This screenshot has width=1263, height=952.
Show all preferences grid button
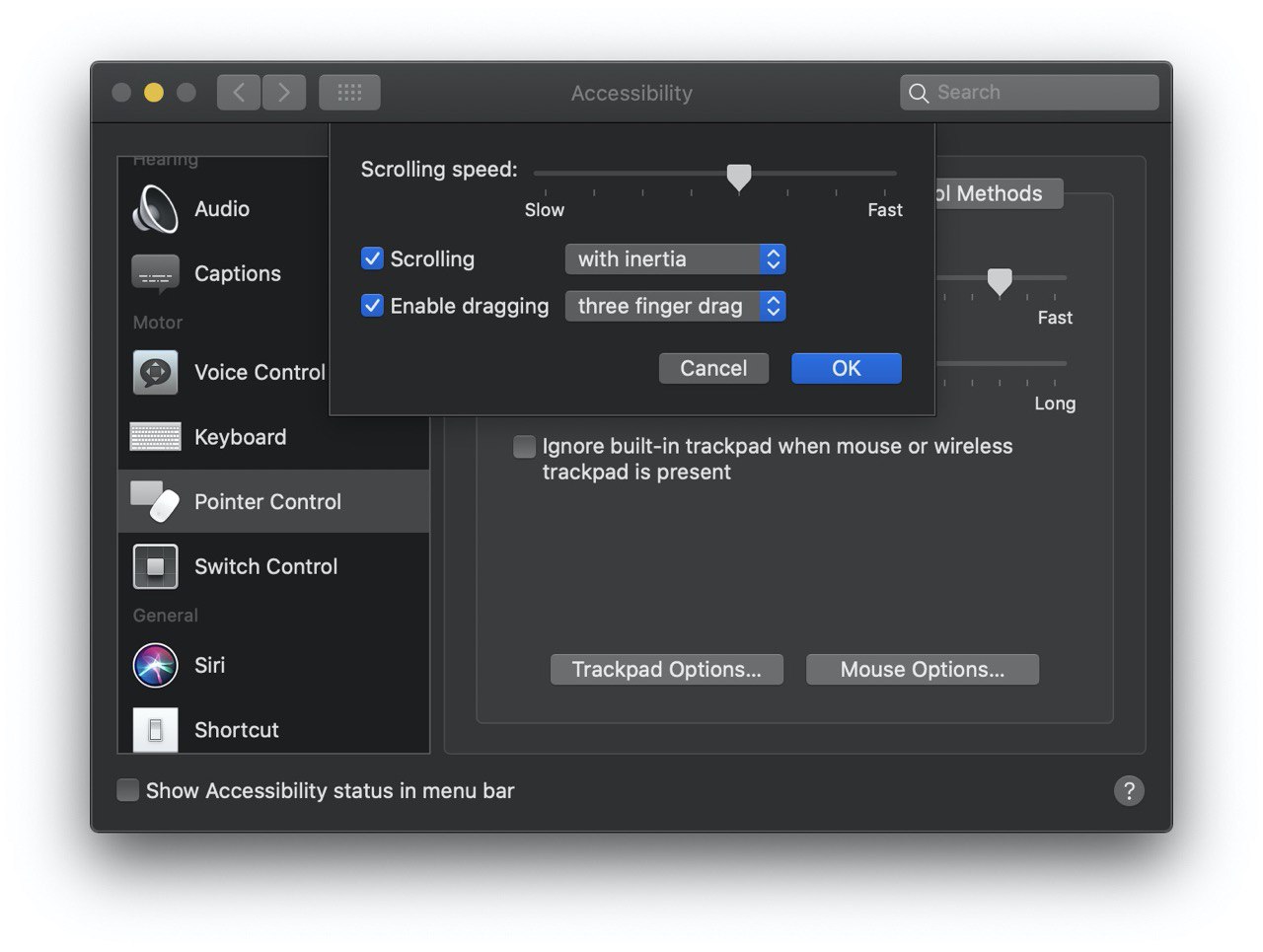click(x=349, y=93)
